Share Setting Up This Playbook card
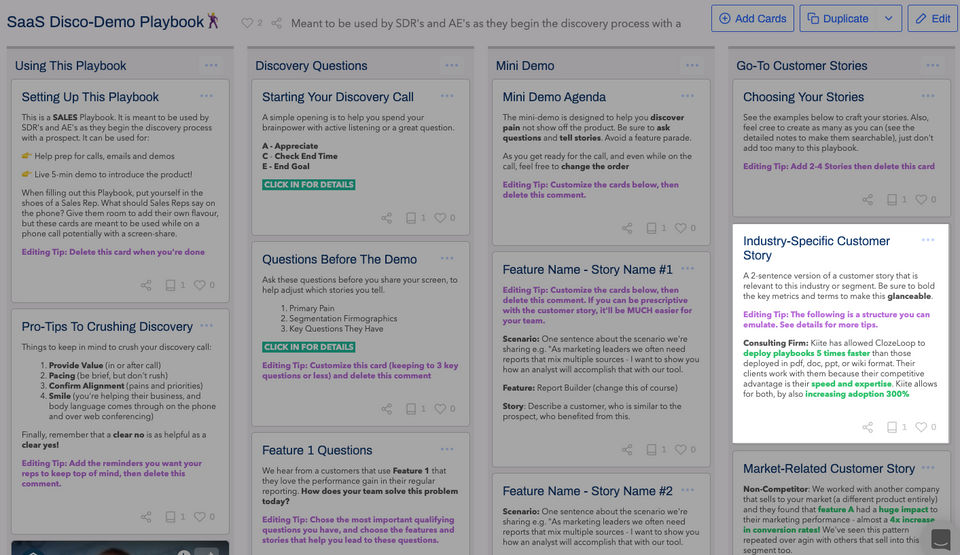 [x=146, y=285]
